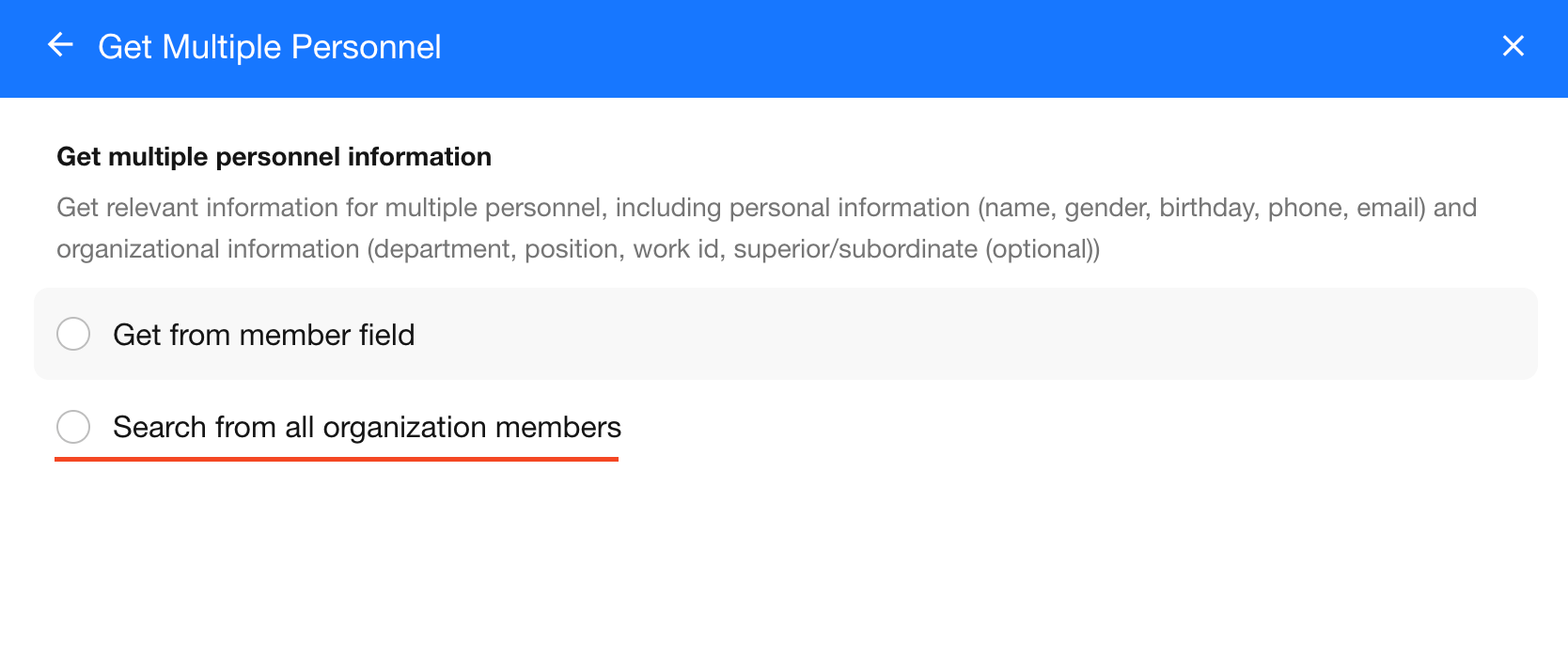Close the Get Multiple Personnel dialog

1513,46
